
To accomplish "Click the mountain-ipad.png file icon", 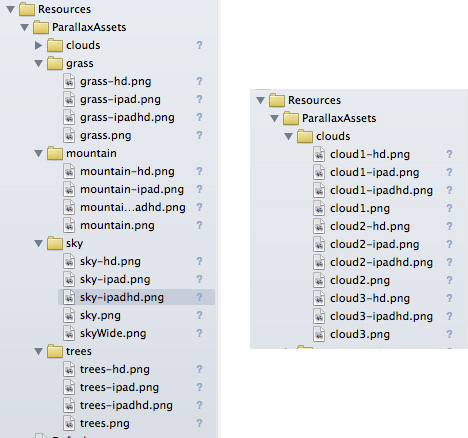I will (69, 189).
